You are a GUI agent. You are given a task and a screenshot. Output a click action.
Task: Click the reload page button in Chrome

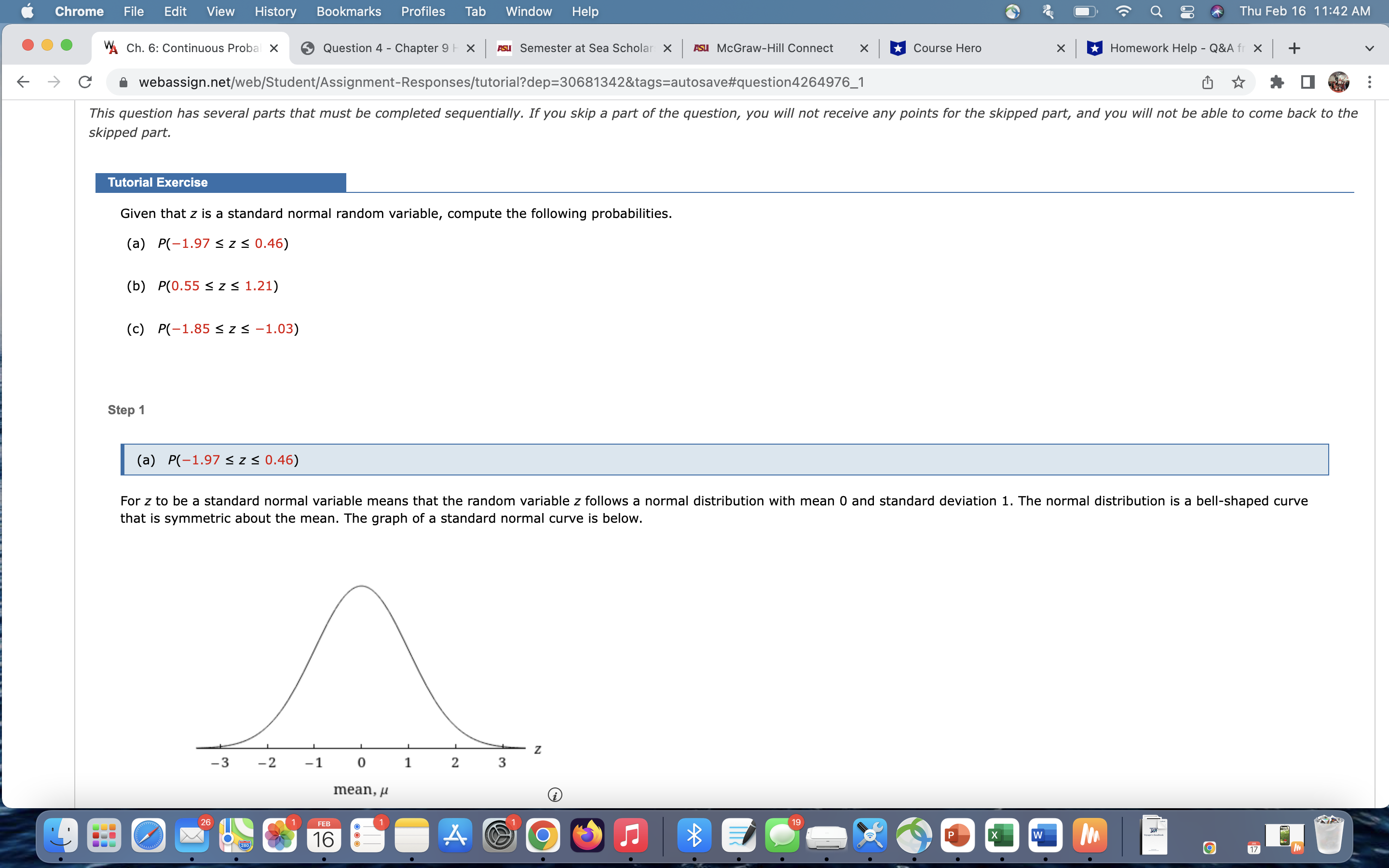(x=84, y=82)
